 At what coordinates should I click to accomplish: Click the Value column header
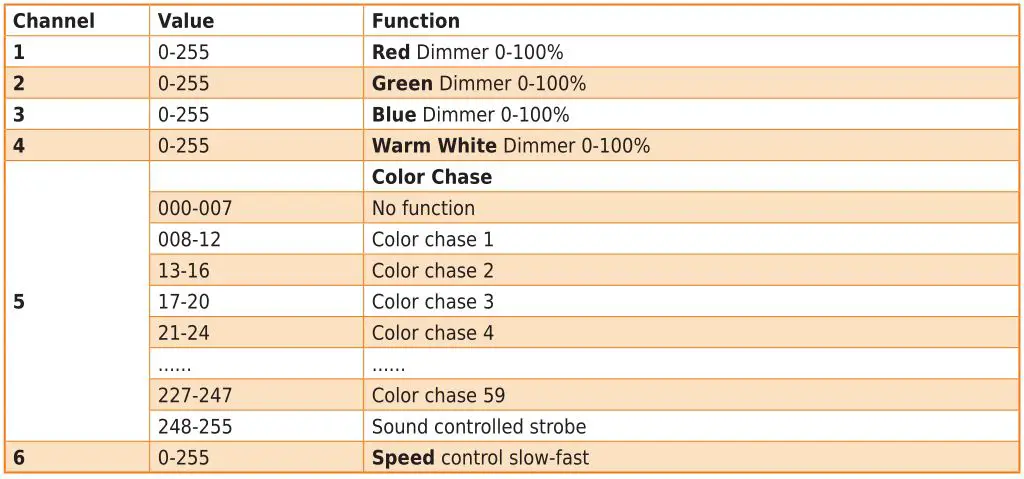(x=186, y=21)
